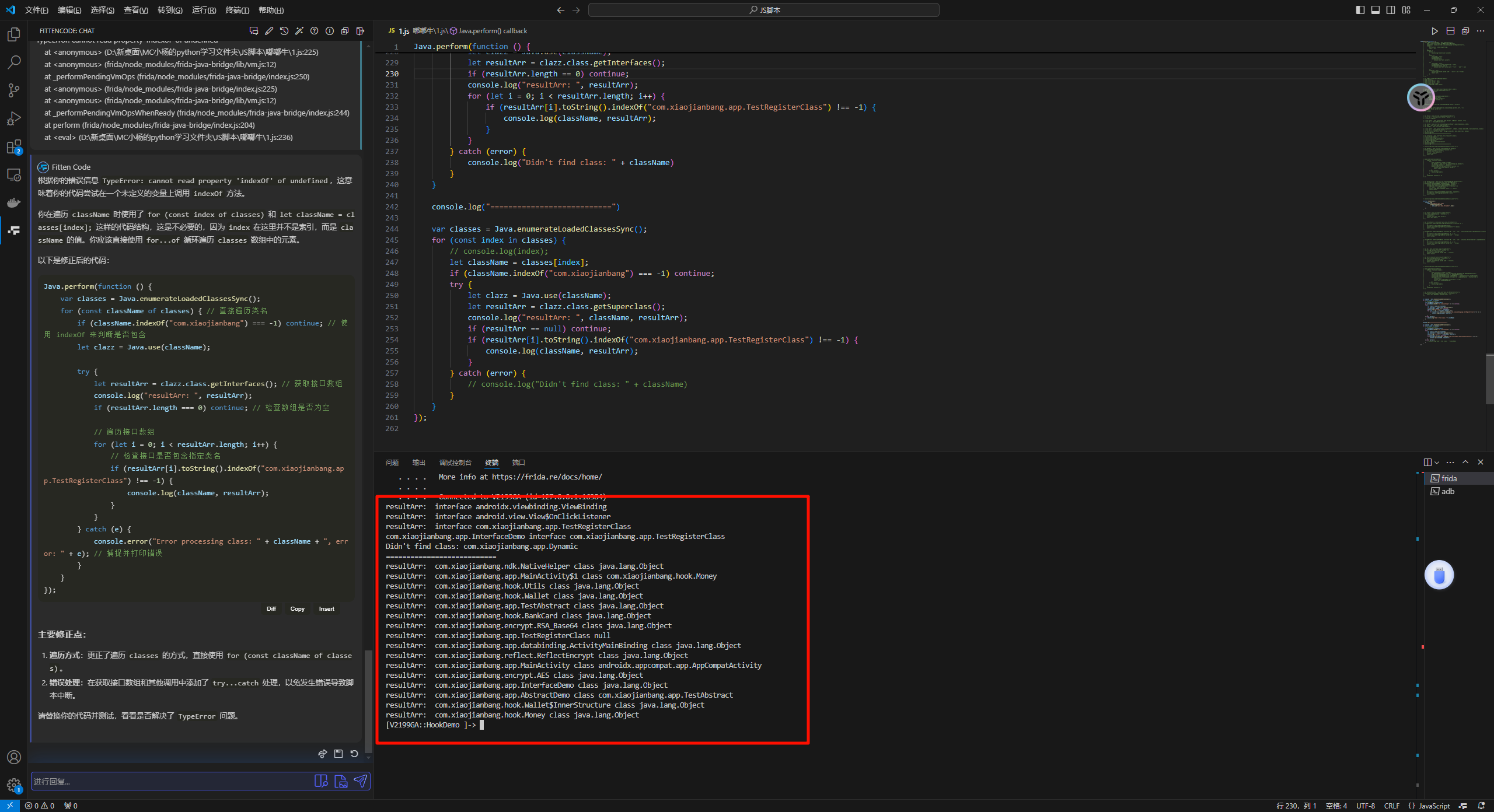1494x812 pixels.
Task: Open editor more actions ellipsis menu
Action: (1481, 31)
